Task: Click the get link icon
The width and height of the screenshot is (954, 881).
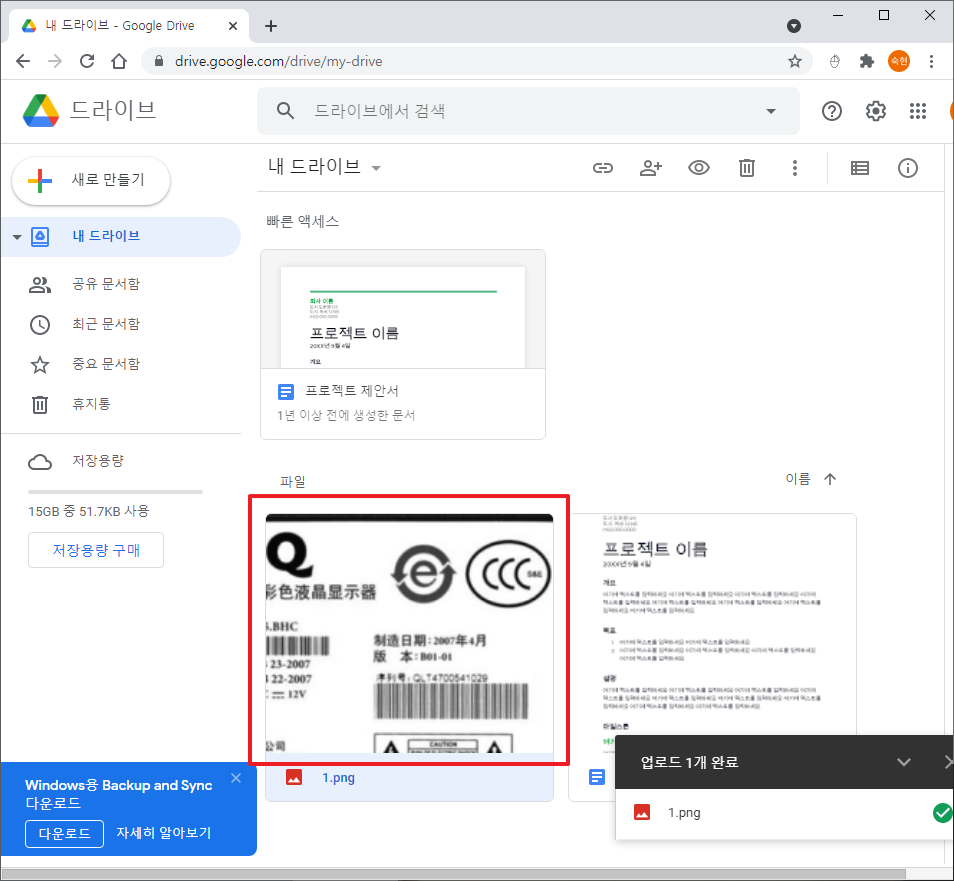Action: (x=602, y=168)
